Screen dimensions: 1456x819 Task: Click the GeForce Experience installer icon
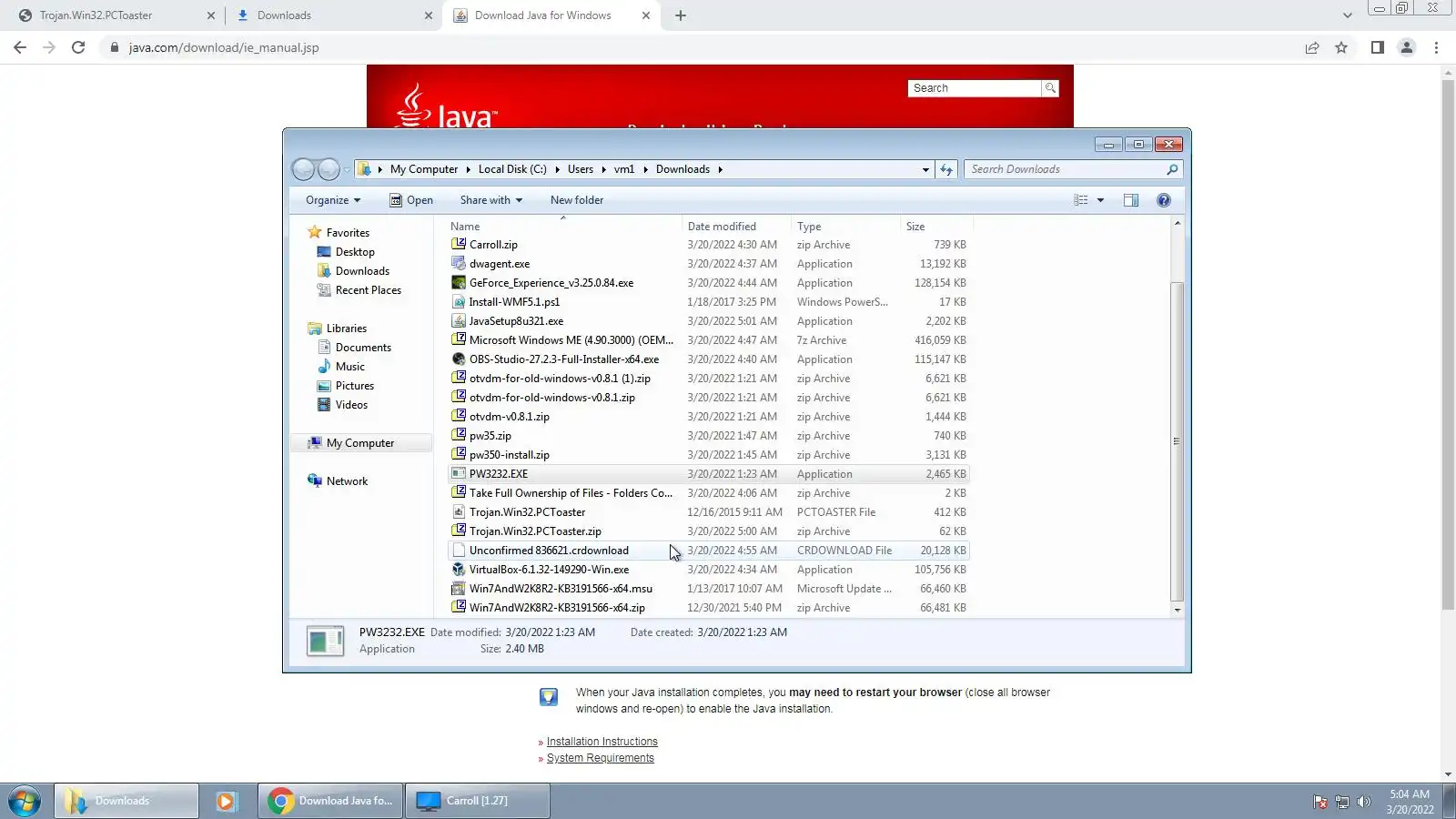pyautogui.click(x=459, y=282)
